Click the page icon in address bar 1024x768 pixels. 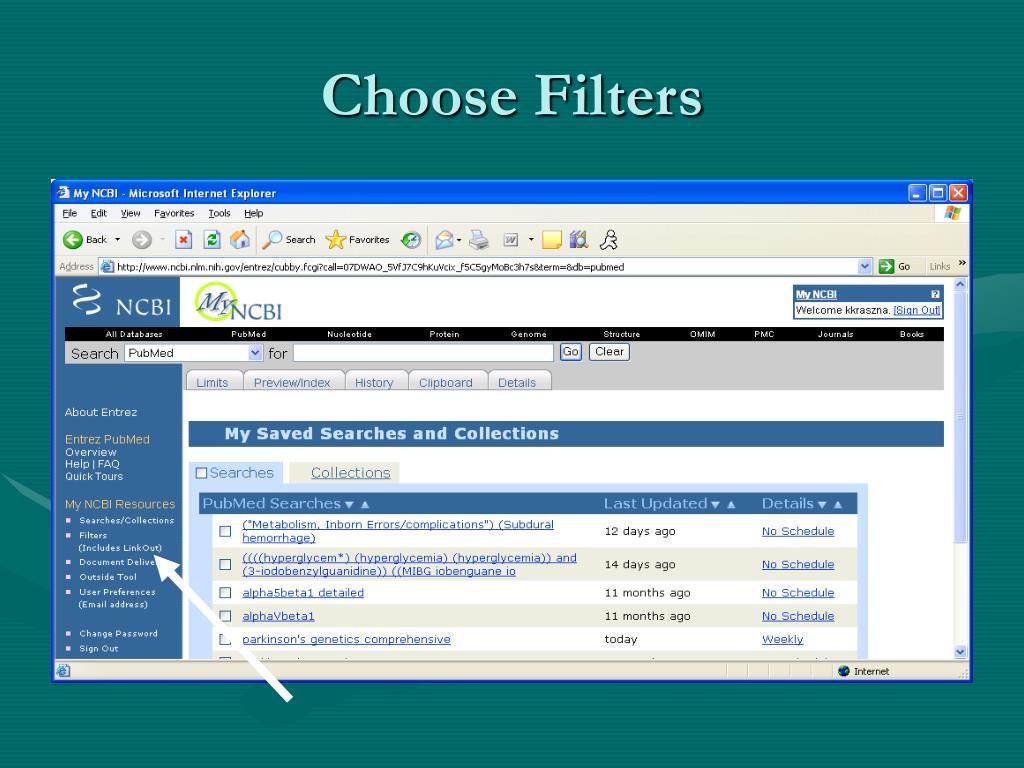[106, 266]
